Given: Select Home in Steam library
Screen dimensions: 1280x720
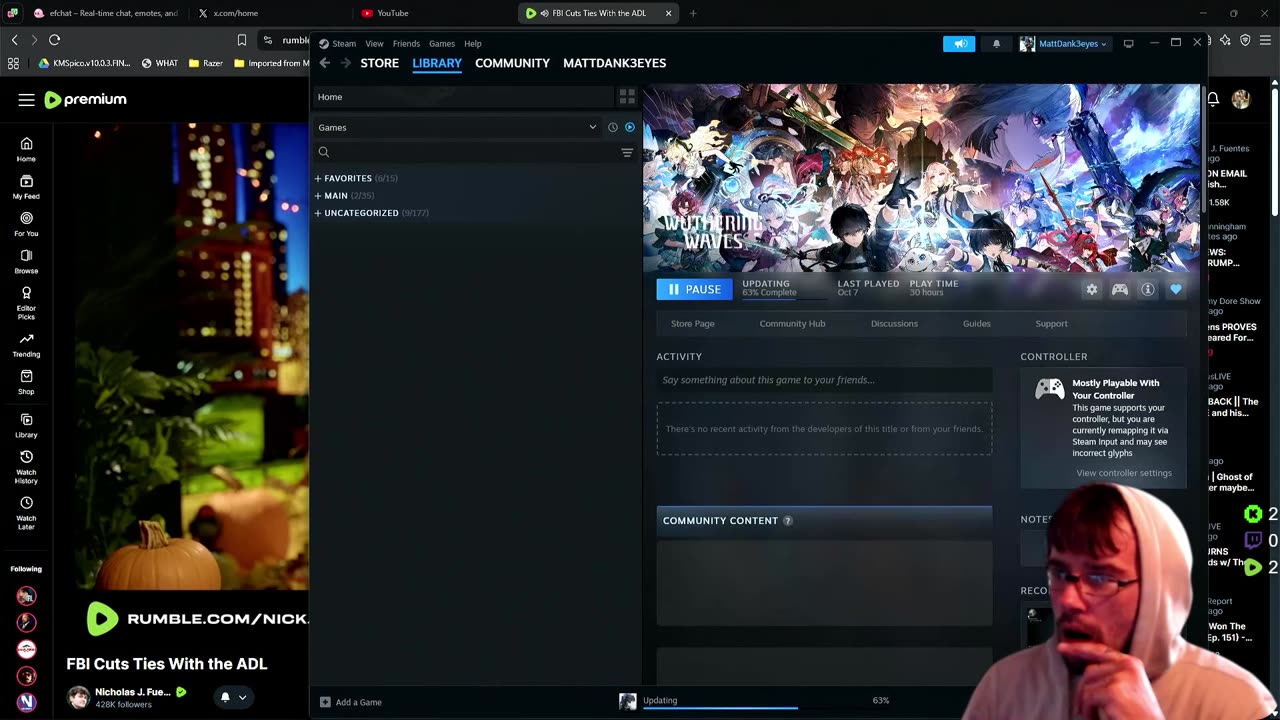Looking at the screenshot, I should point(464,97).
